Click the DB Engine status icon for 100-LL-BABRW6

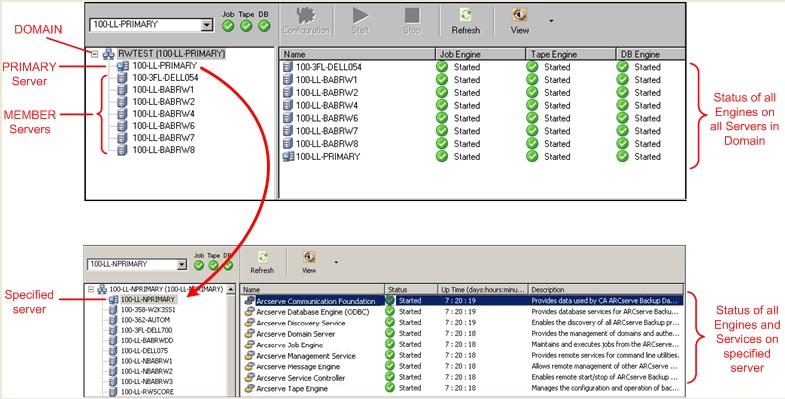622,118
